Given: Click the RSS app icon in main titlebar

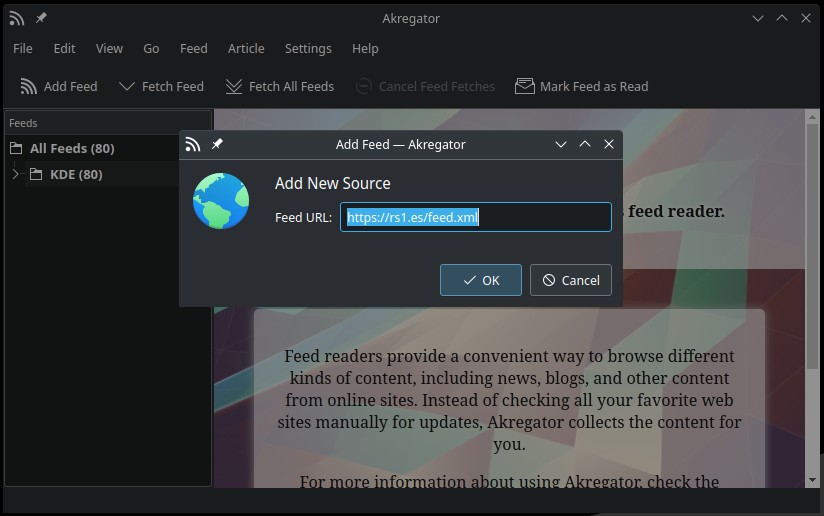Looking at the screenshot, I should (x=17, y=18).
